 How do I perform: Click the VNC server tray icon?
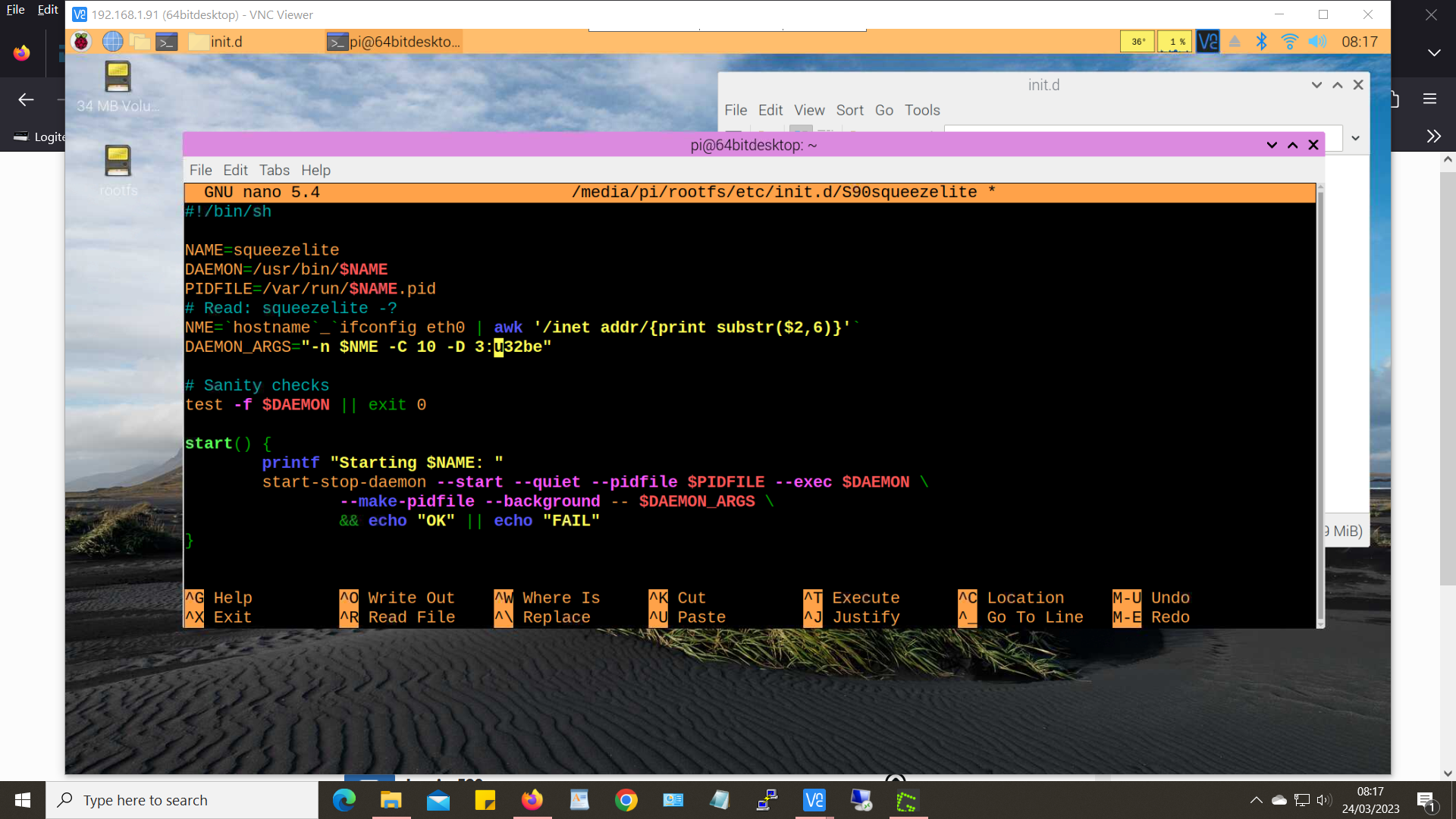(1207, 42)
